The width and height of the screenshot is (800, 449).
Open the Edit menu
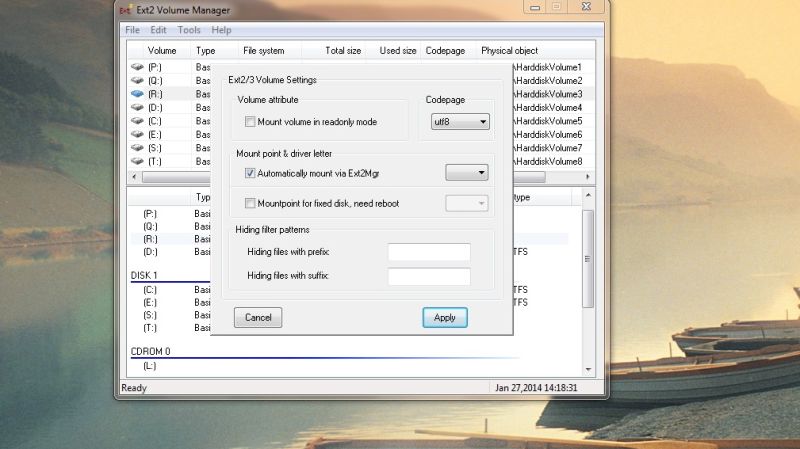(158, 30)
